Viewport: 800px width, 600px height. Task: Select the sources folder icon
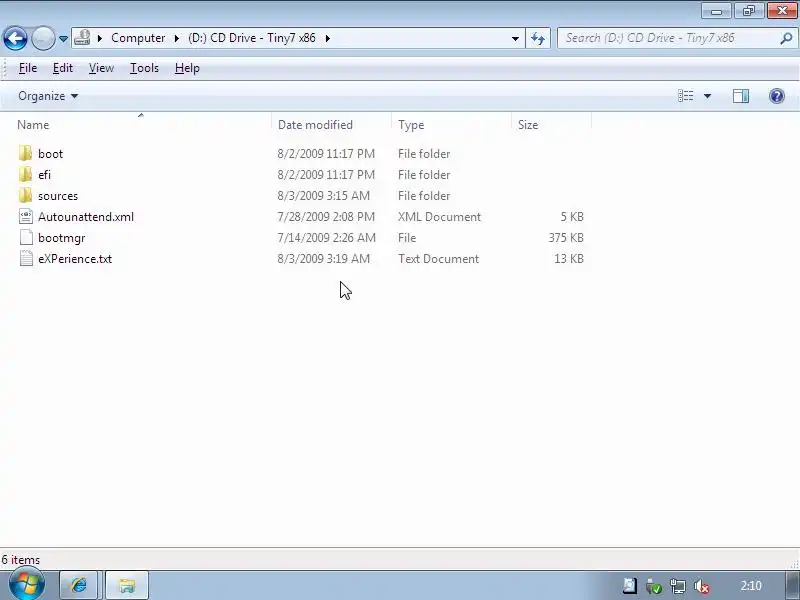26,195
